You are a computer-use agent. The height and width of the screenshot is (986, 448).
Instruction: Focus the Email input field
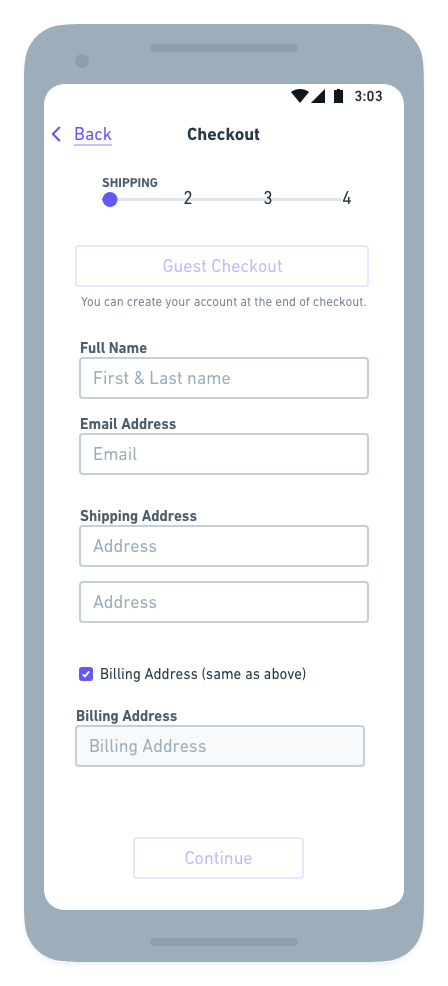pos(224,454)
